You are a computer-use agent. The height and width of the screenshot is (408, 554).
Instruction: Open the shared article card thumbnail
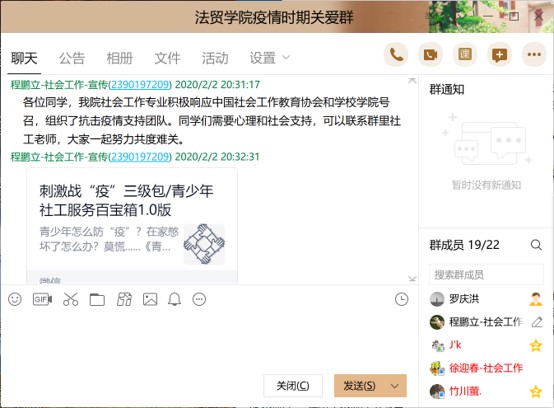pos(204,244)
